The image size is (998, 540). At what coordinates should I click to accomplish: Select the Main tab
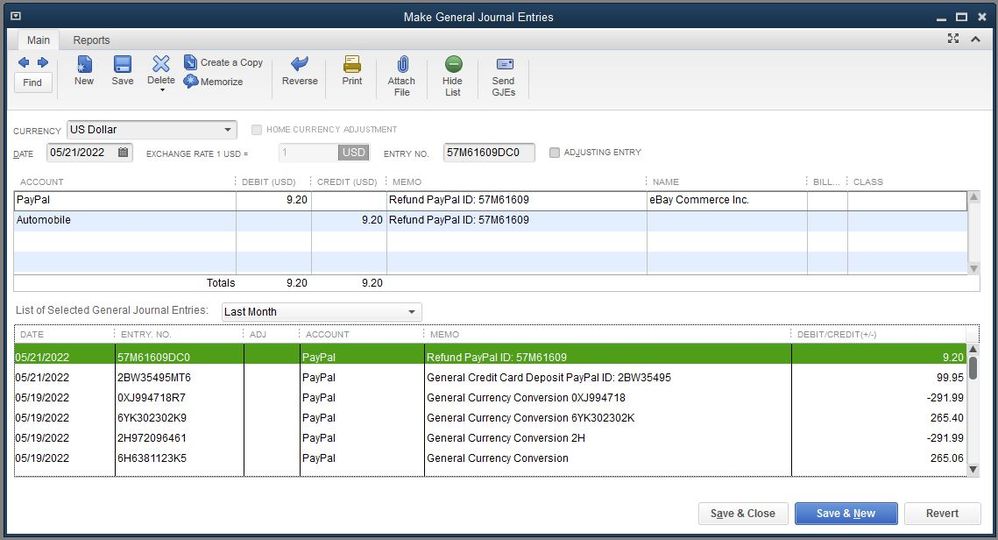pyautogui.click(x=38, y=40)
